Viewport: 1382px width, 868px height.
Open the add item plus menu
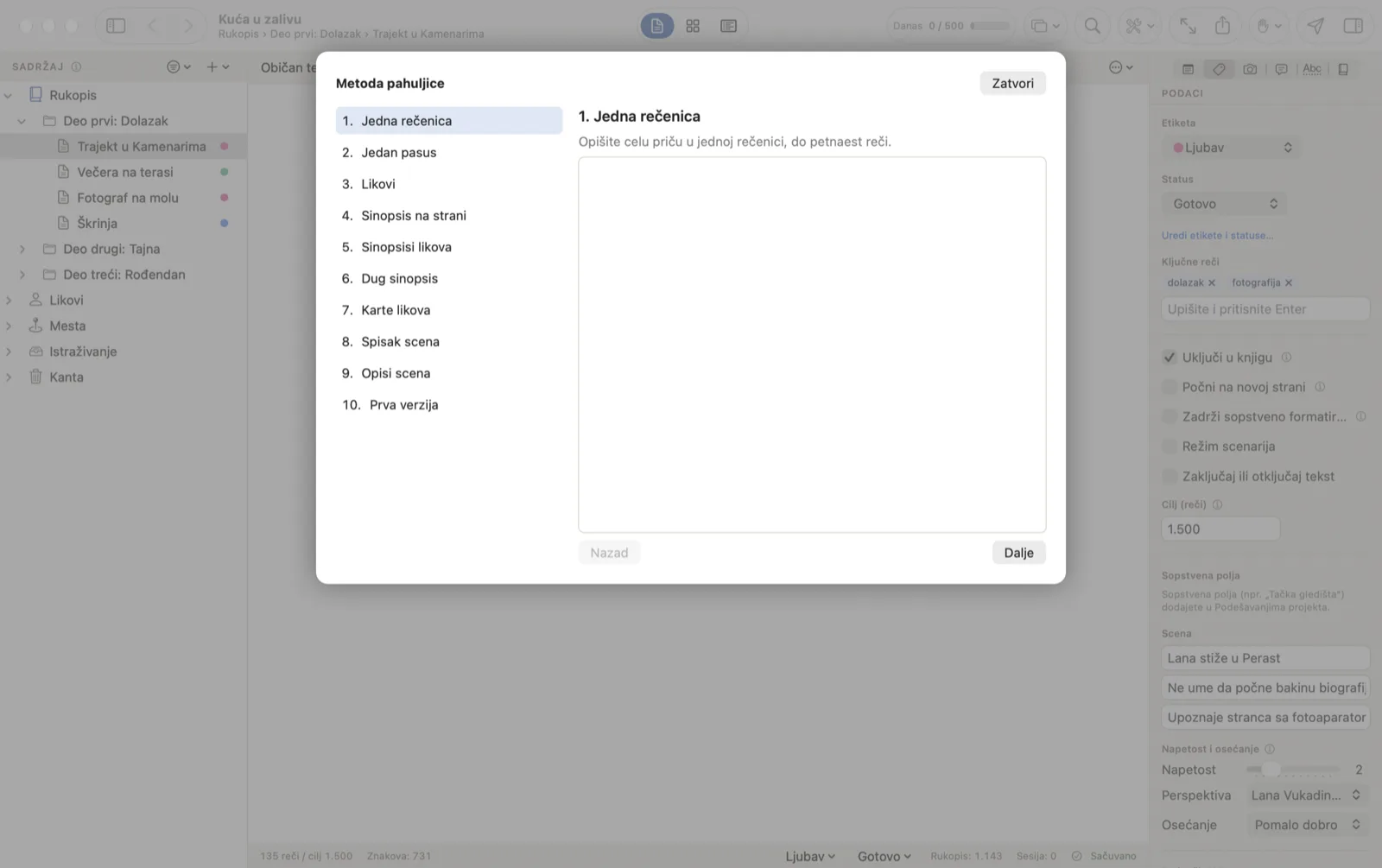218,67
